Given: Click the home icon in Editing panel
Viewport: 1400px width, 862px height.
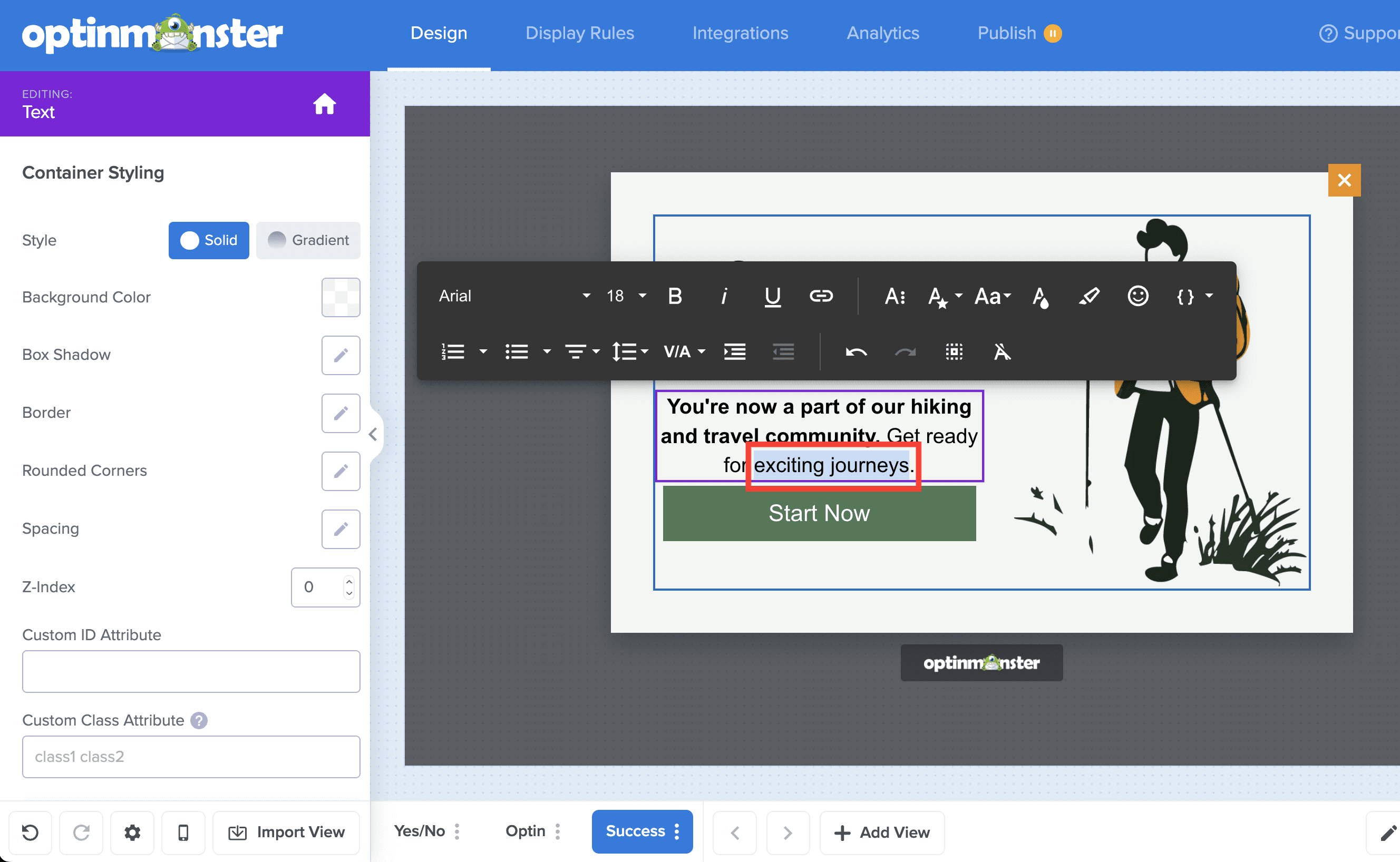Looking at the screenshot, I should tap(325, 104).
